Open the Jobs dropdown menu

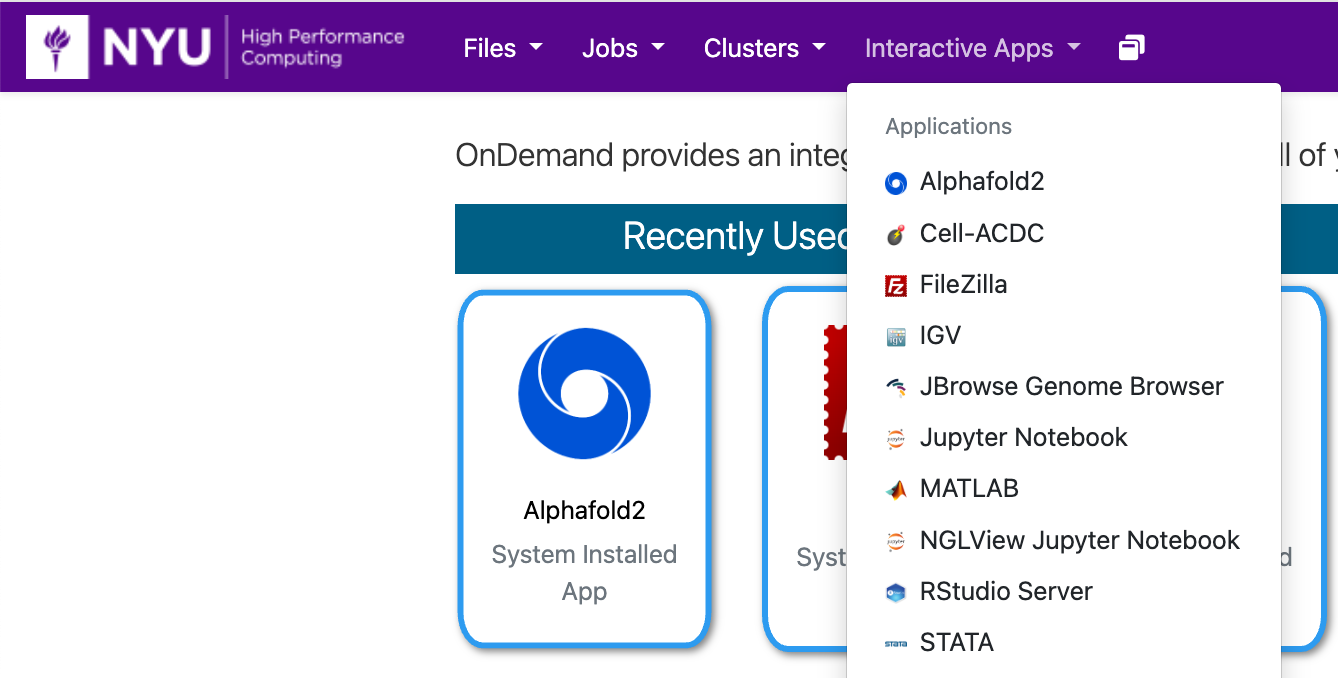pos(623,48)
